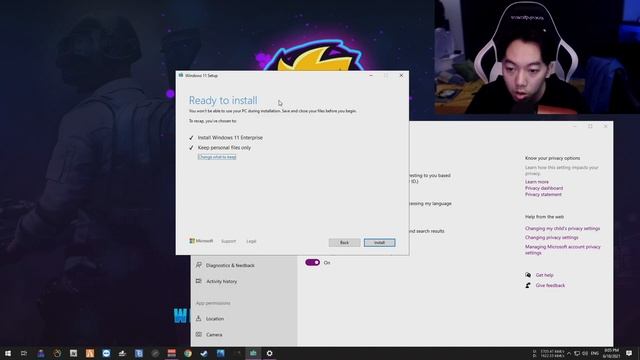Open the blue checkmark taskbar app
Image resolution: width=640 pixels, height=360 pixels.
(204, 353)
